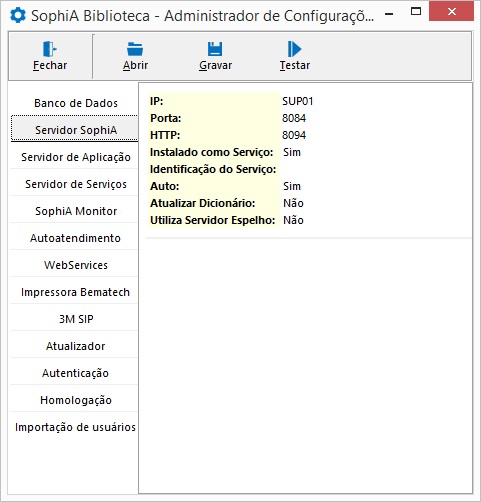
Task: Maximize the SophiA configuration window
Action: pos(416,12)
